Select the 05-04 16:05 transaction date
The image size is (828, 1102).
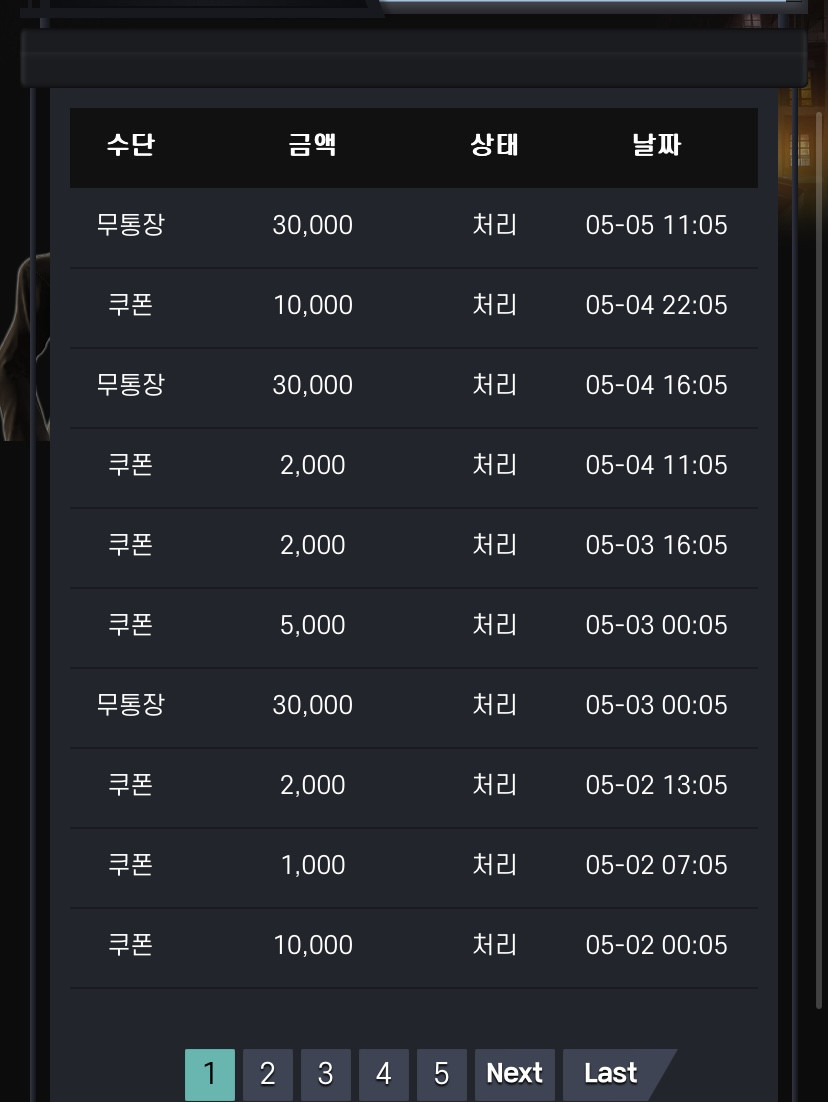[656, 385]
